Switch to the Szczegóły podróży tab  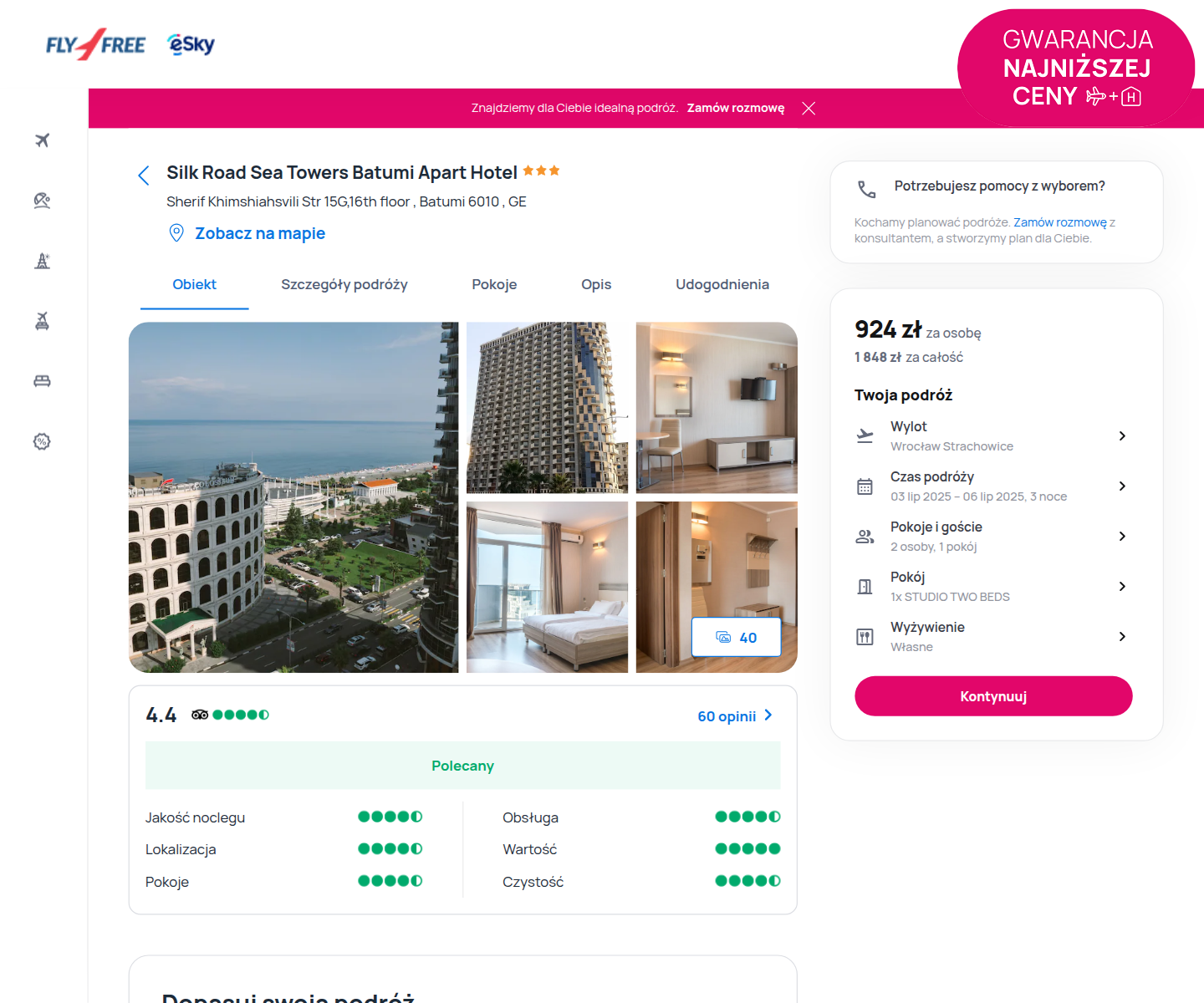(344, 284)
